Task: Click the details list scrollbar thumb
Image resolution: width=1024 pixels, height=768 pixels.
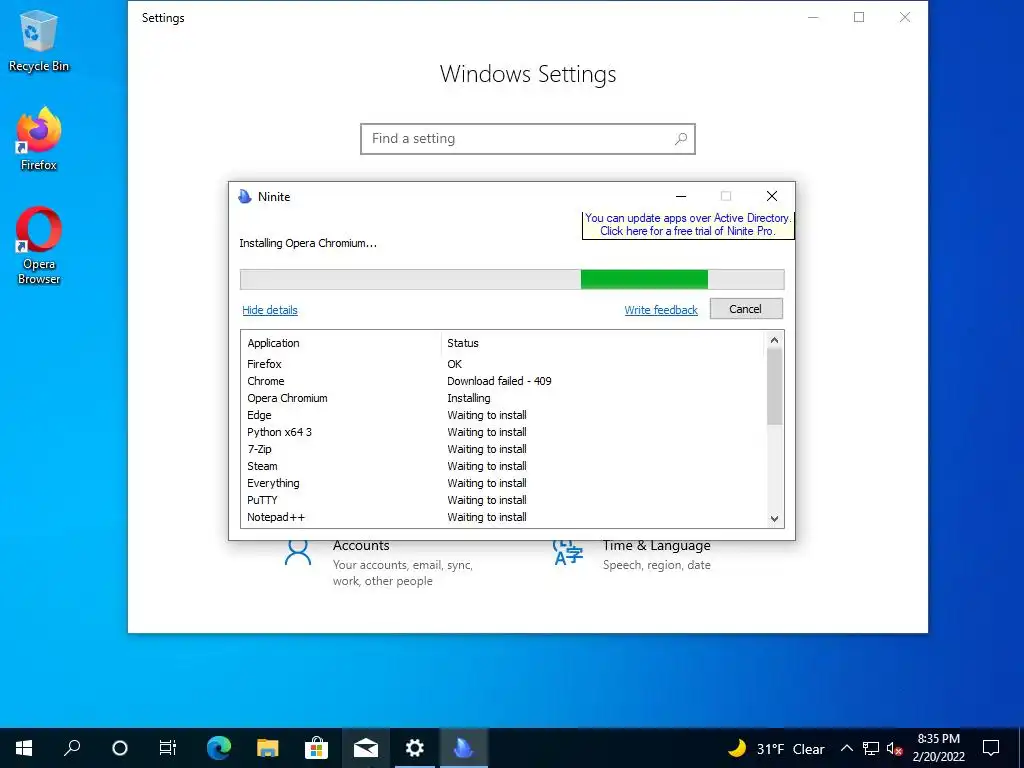Action: pos(775,387)
